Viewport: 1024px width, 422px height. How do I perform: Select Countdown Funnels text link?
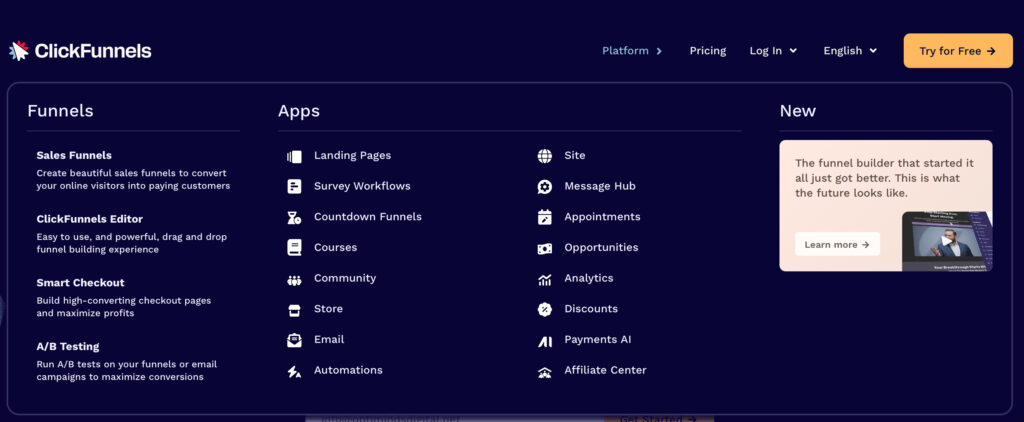[368, 216]
